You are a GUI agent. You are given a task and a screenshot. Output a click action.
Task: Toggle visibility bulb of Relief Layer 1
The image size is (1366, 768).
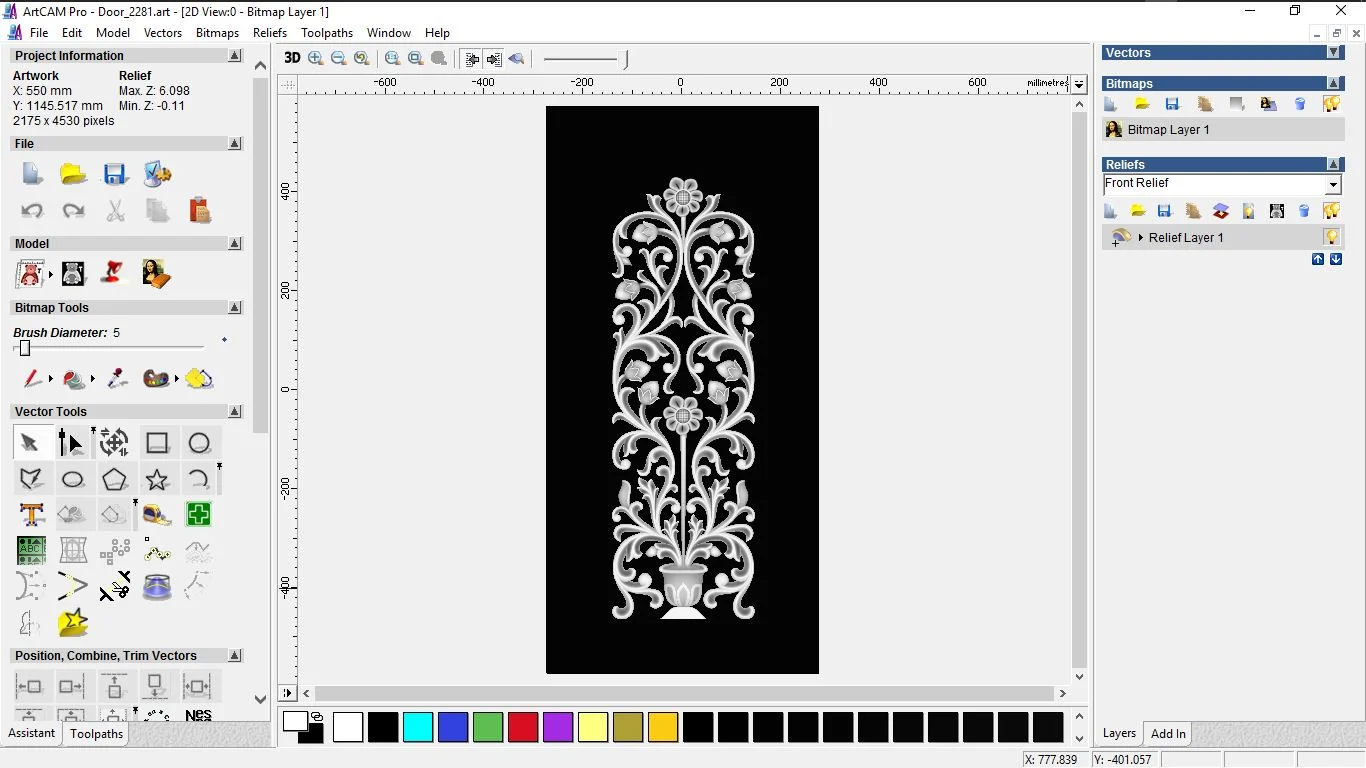pyautogui.click(x=1331, y=237)
